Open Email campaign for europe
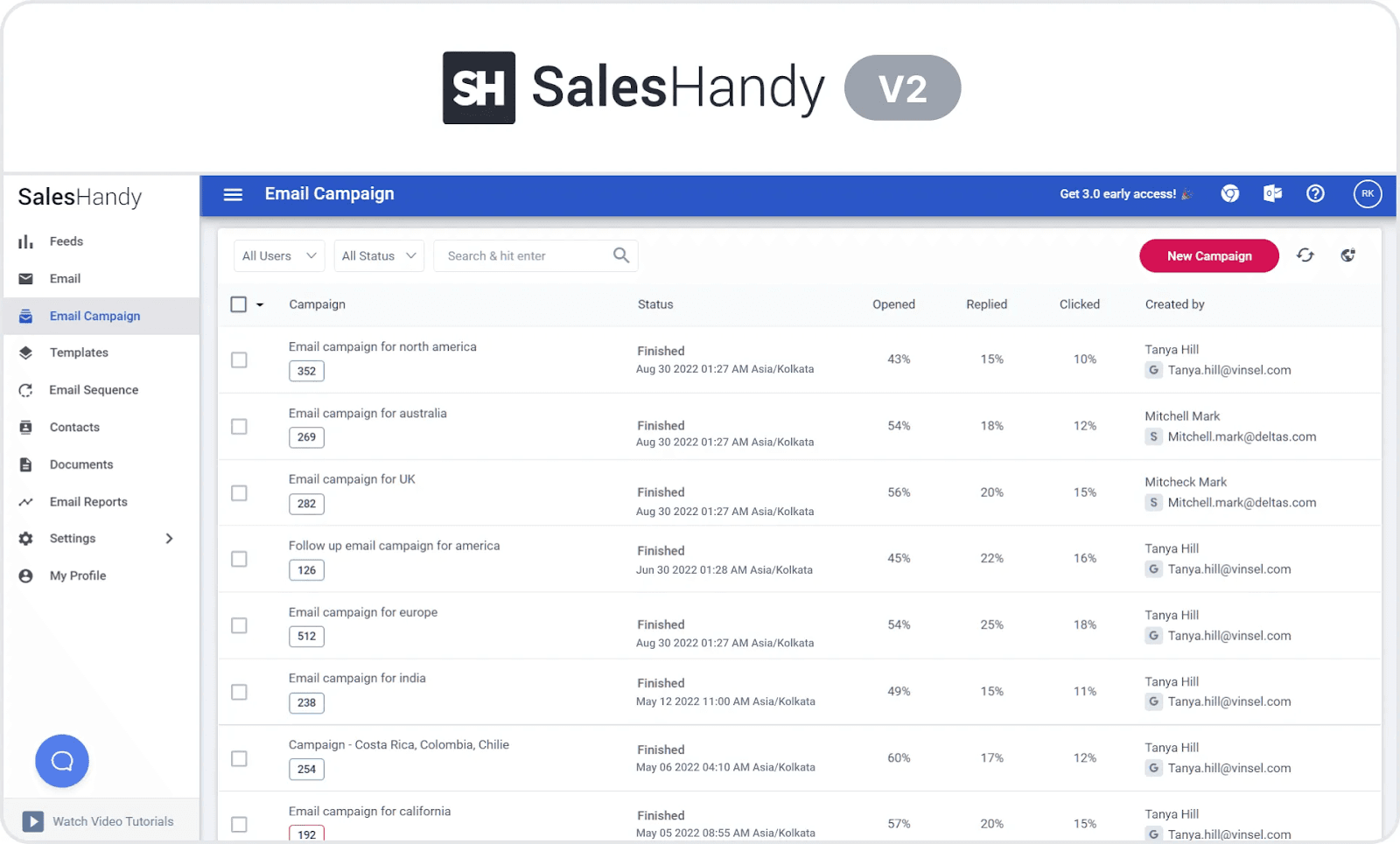1400x844 pixels. [363, 612]
